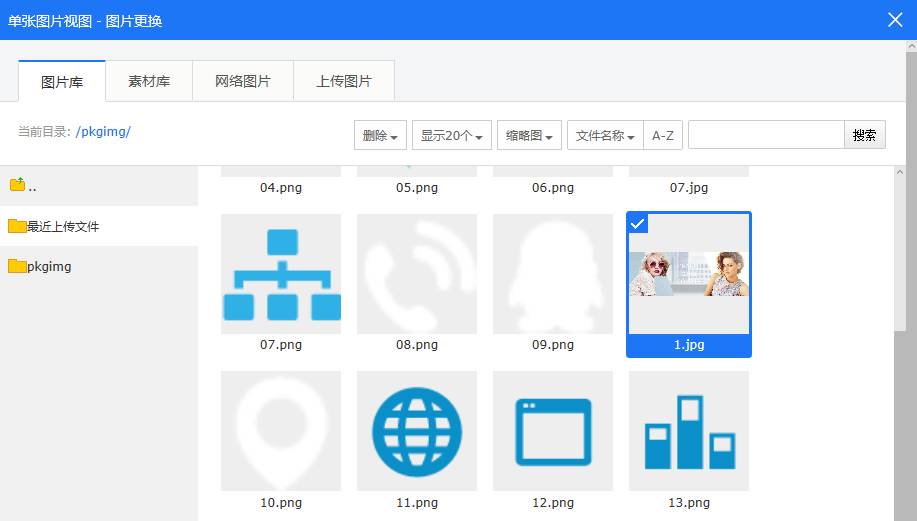Switch to the 网络图片 tab
Image resolution: width=917 pixels, height=521 pixels.
tap(243, 81)
